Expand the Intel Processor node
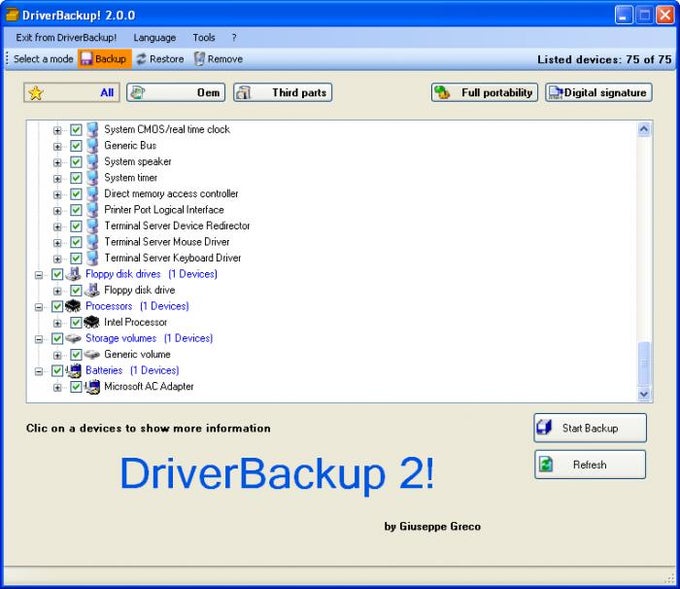 tap(57, 323)
